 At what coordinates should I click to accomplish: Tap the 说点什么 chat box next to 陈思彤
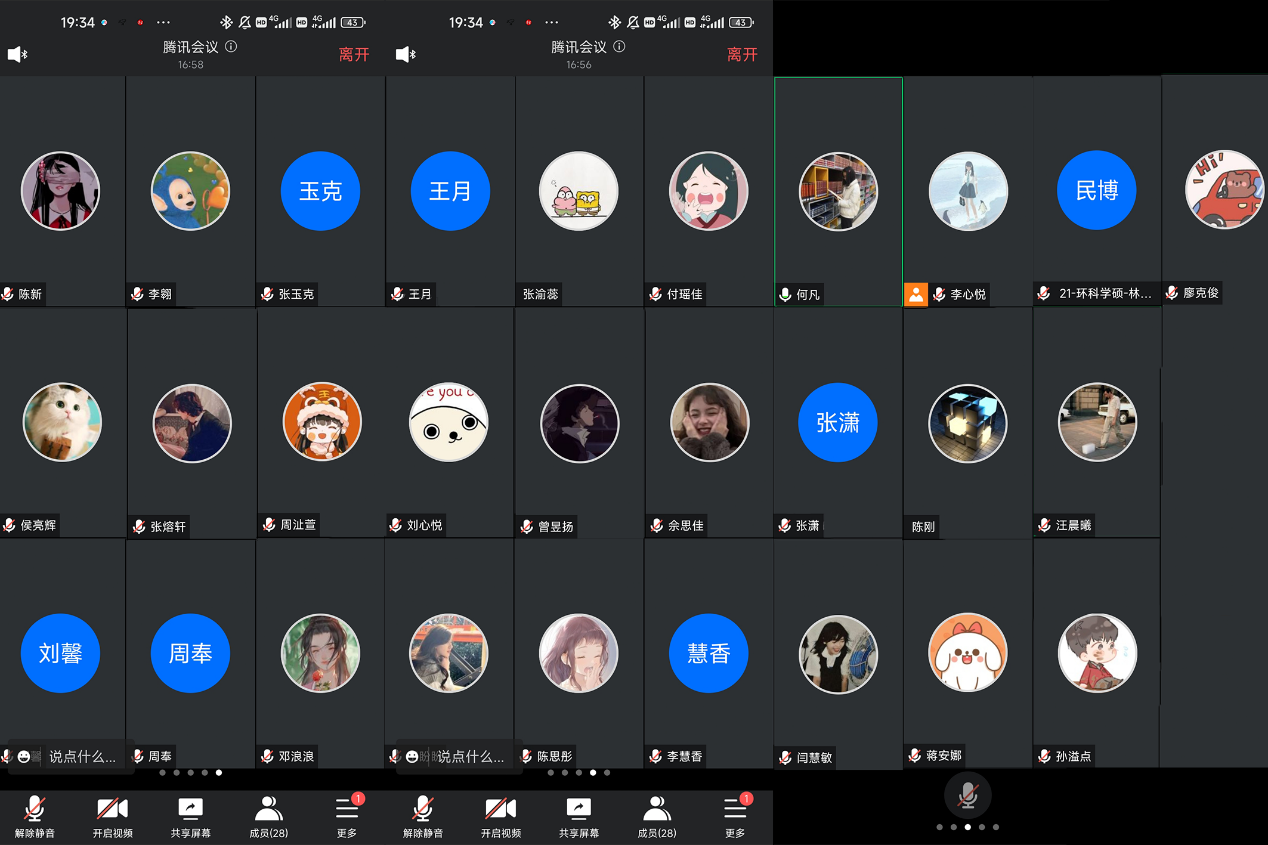point(460,757)
